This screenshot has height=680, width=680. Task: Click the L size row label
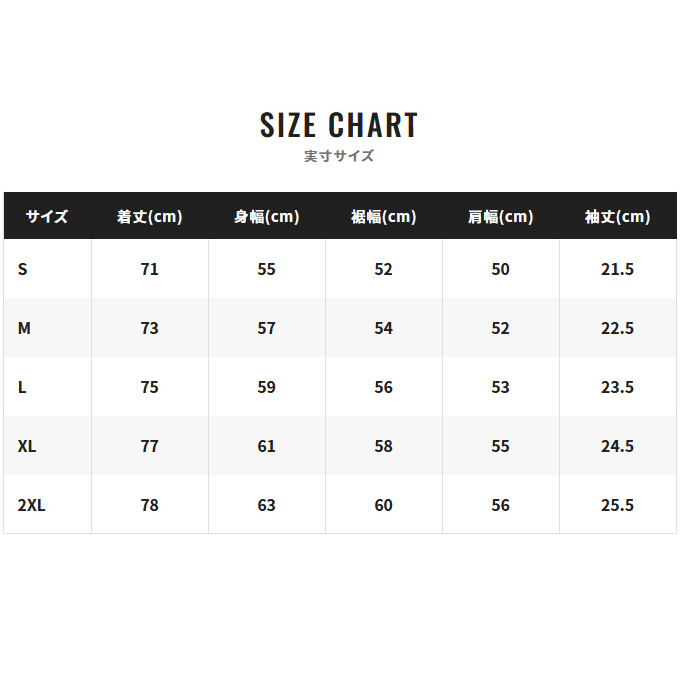[x=22, y=387]
